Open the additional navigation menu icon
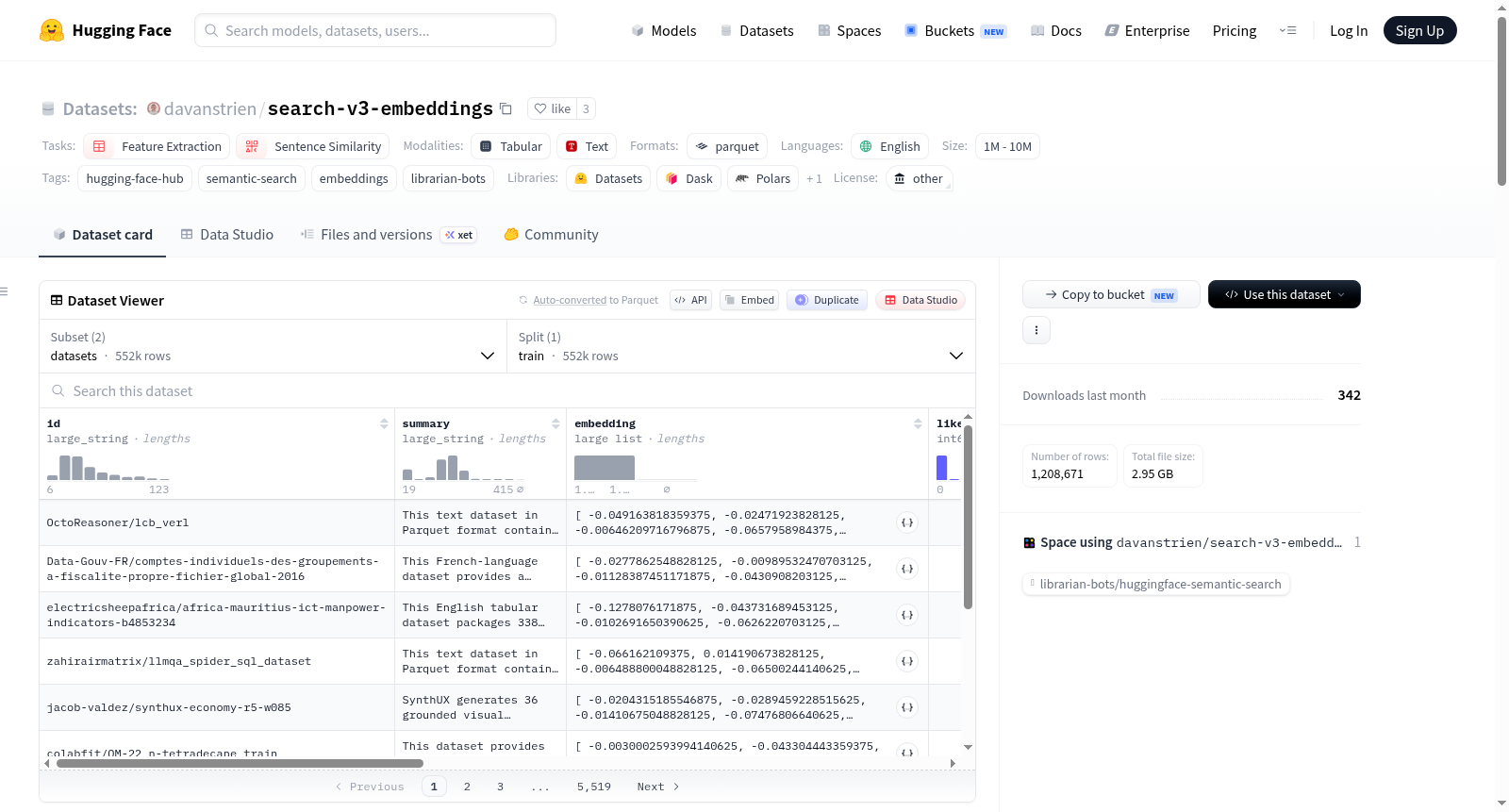This screenshot has width=1509, height=812. tap(1287, 30)
